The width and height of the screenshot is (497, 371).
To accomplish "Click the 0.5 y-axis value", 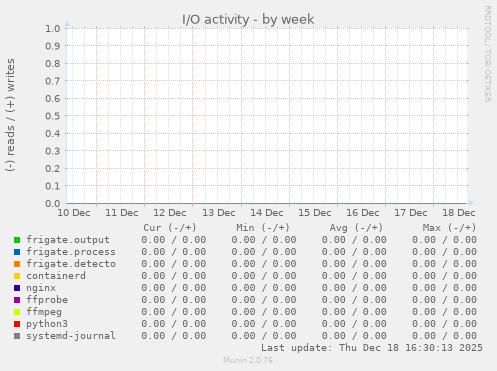I will pyautogui.click(x=53, y=116).
